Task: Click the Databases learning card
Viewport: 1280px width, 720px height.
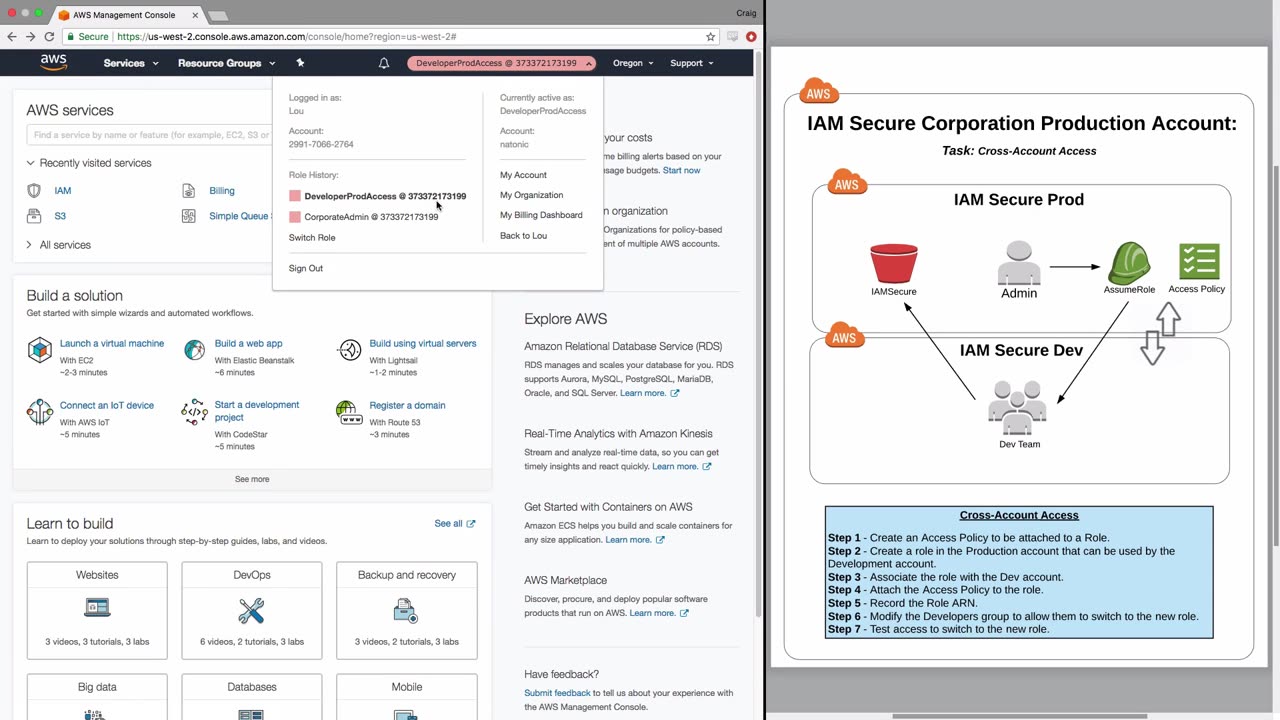Action: click(x=252, y=697)
